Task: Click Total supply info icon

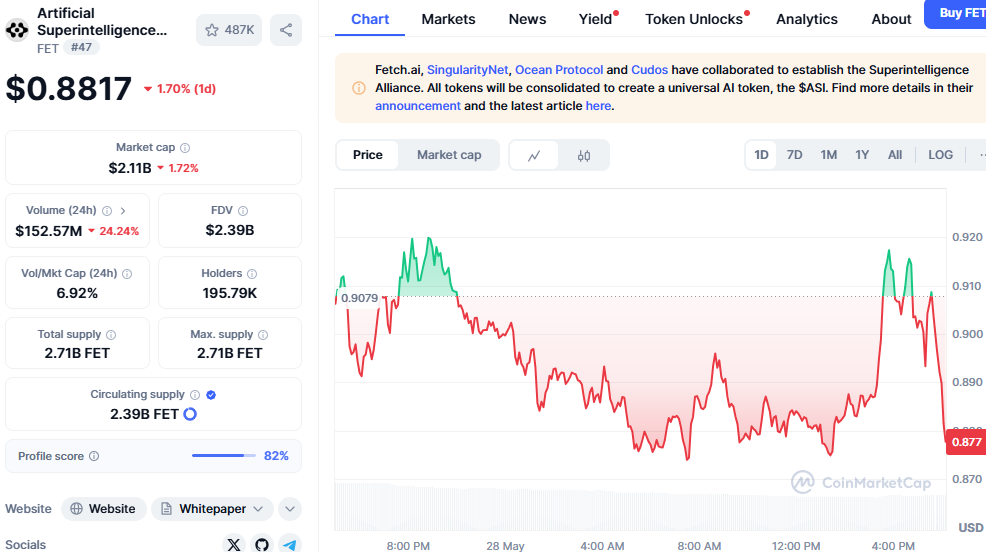Action: pyautogui.click(x=111, y=334)
